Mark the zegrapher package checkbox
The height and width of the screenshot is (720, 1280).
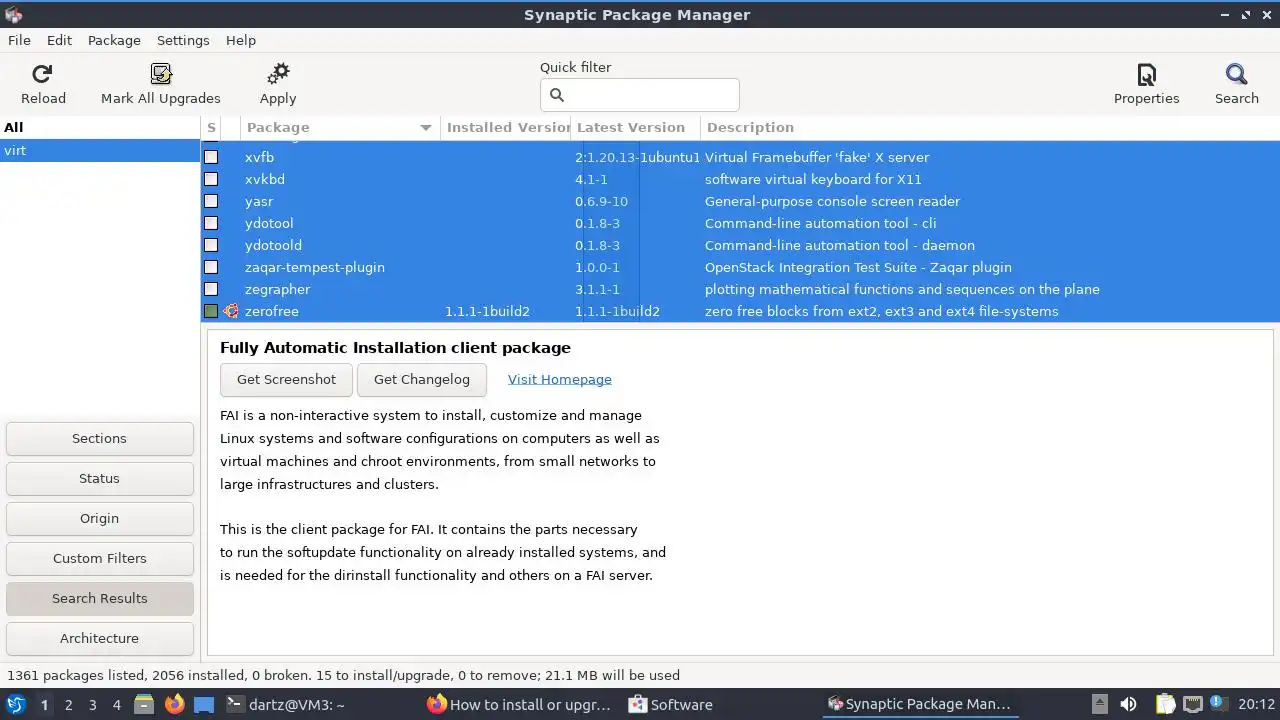point(211,289)
